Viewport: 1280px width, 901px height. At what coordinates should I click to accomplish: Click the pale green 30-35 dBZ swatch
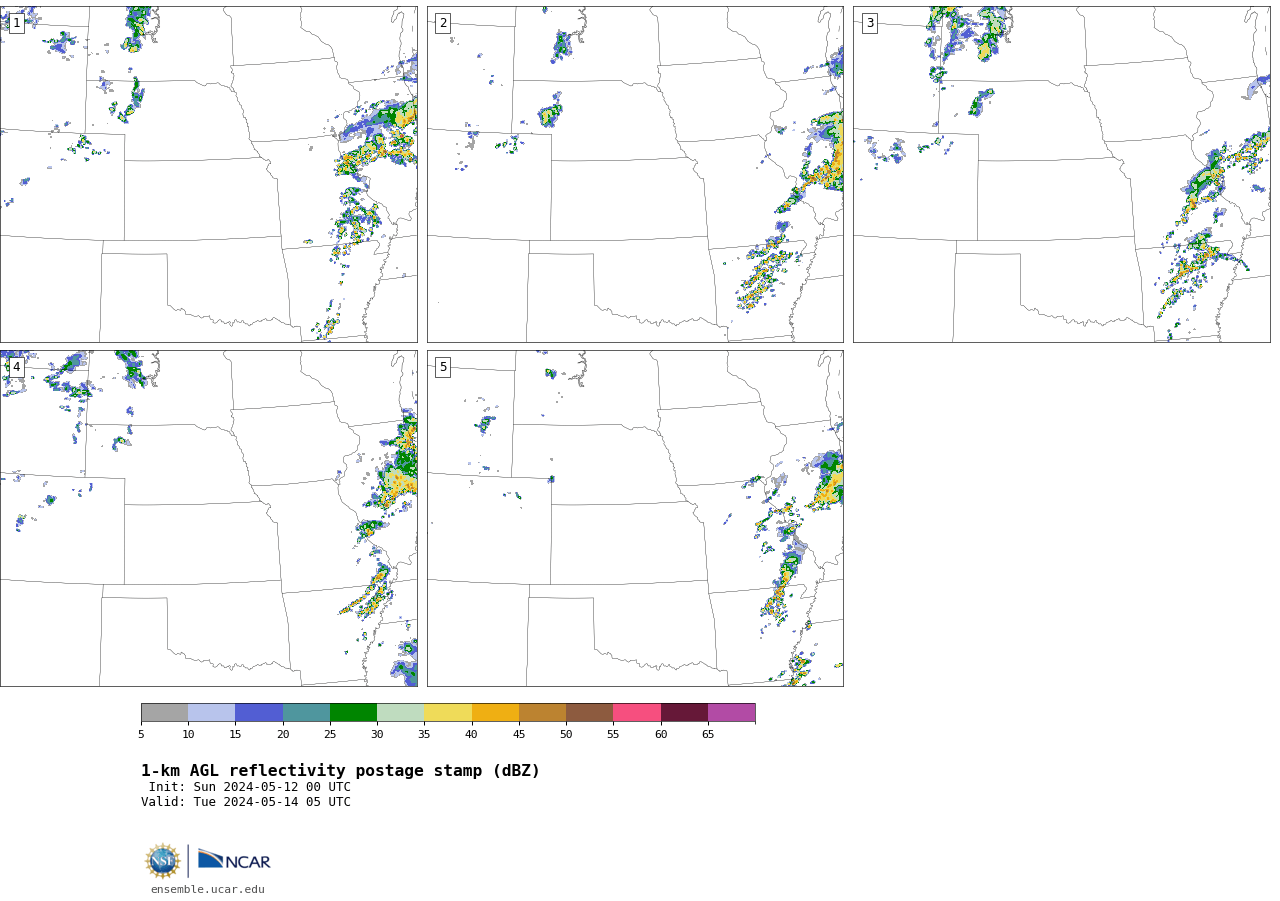[x=400, y=713]
